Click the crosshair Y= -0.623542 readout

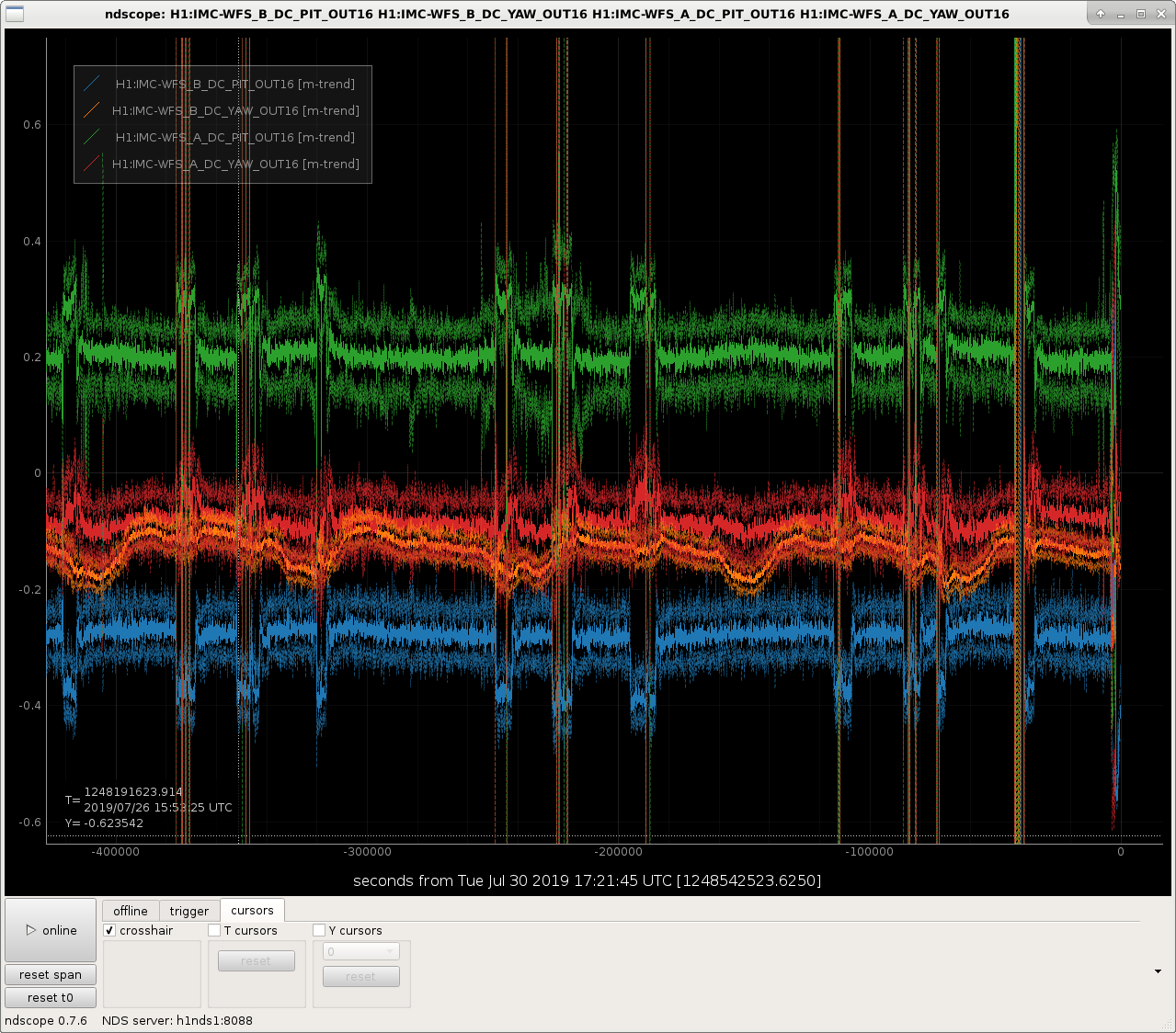[104, 823]
